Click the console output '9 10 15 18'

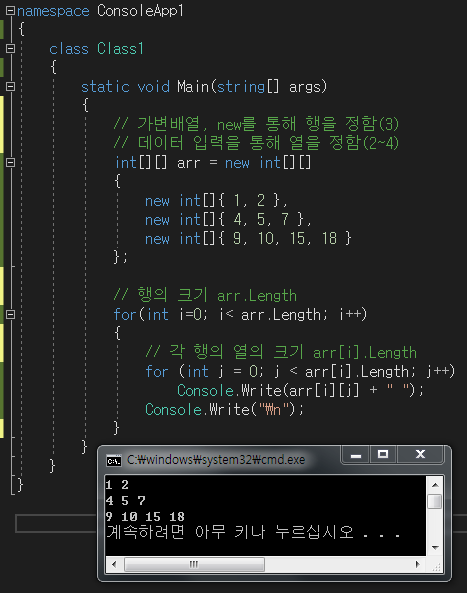[x=145, y=517]
